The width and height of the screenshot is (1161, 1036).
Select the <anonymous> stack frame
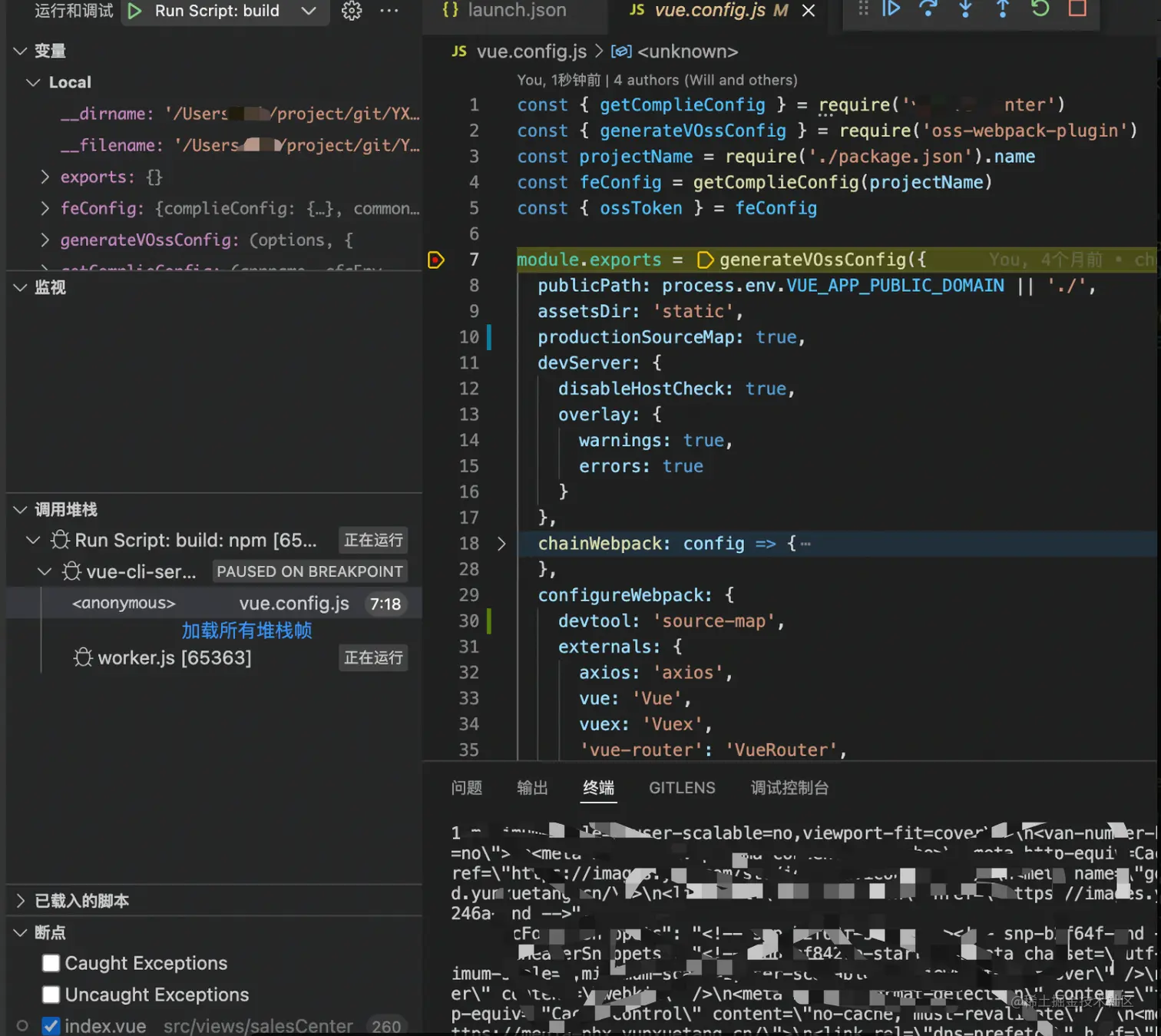[214, 603]
